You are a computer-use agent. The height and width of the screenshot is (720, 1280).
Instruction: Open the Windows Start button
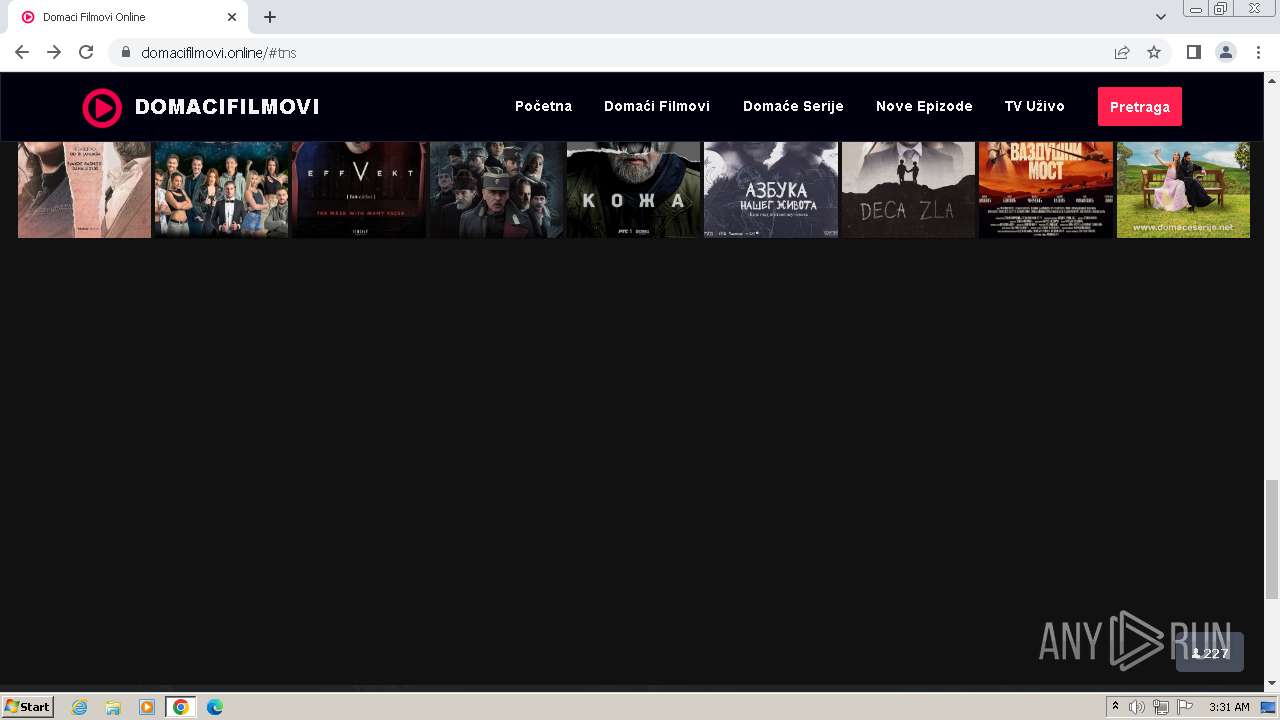(28, 706)
